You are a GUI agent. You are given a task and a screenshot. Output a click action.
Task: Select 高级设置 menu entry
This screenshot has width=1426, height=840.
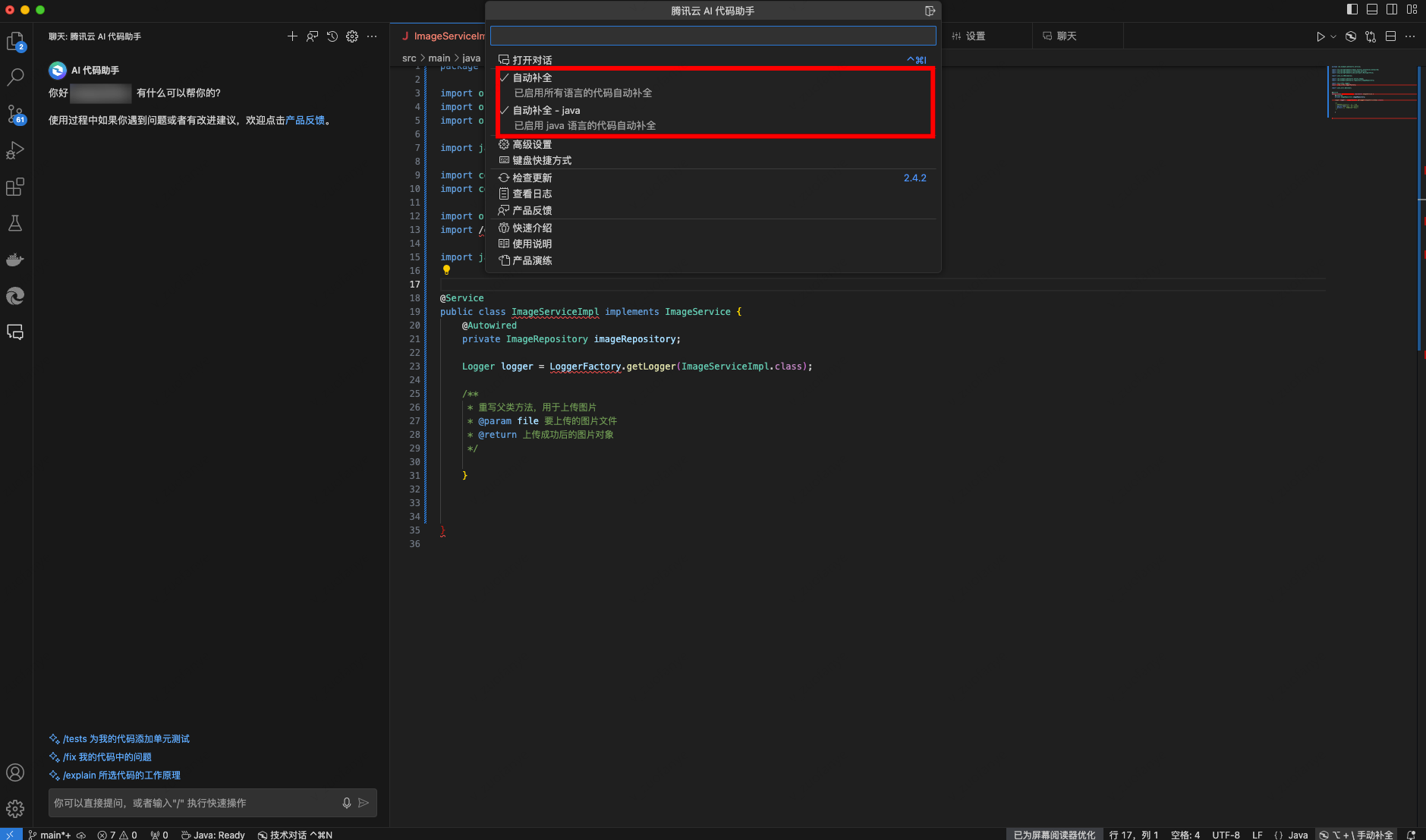[x=713, y=144]
